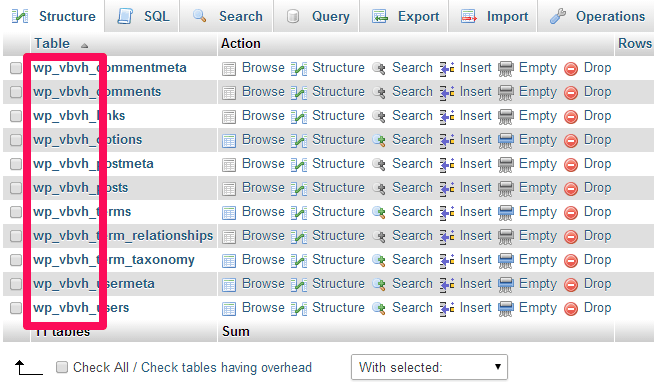Tick the wp_vbvh_usermeta row checkbox

[x=16, y=284]
